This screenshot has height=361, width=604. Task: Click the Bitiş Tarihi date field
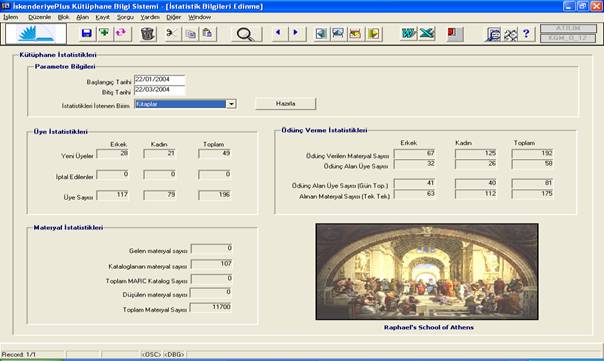coord(159,90)
